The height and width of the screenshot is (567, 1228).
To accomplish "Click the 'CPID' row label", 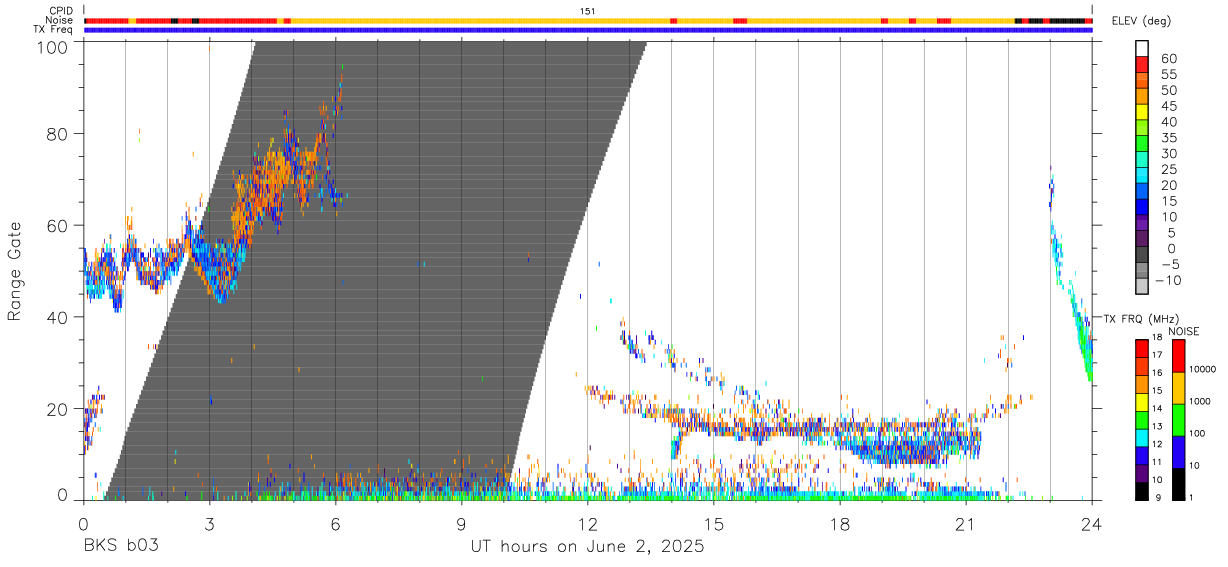I will (61, 11).
